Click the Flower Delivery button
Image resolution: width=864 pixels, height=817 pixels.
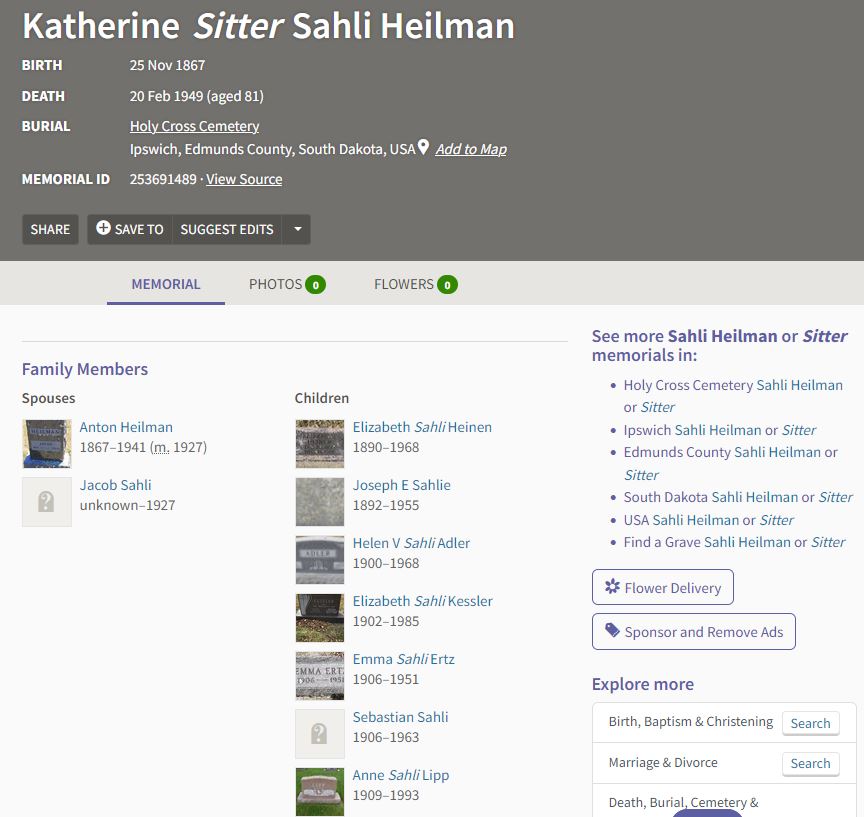tap(663, 587)
